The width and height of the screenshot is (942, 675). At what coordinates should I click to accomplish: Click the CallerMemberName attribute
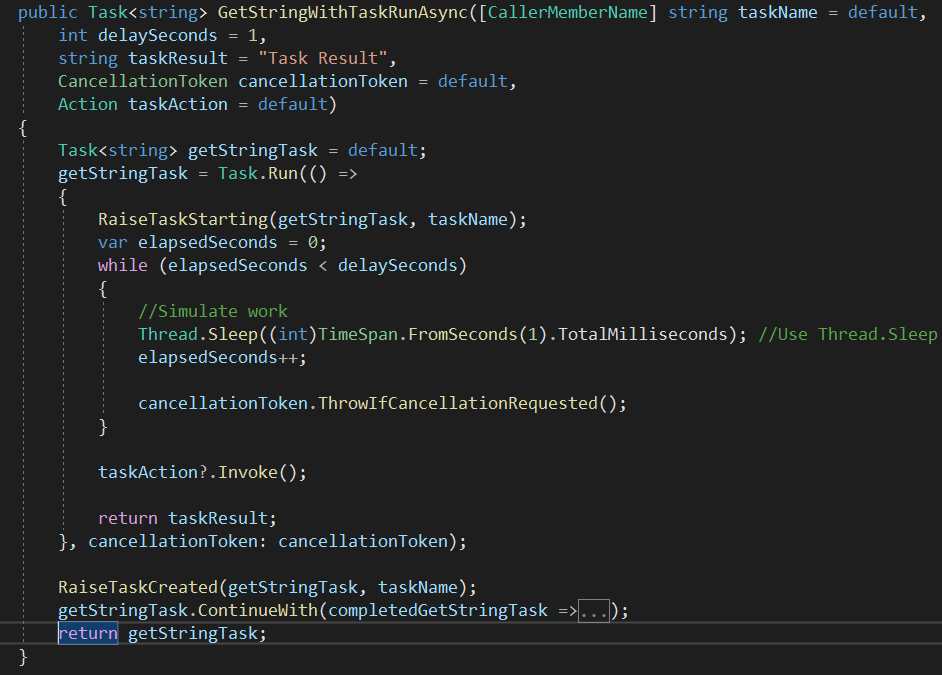point(568,13)
